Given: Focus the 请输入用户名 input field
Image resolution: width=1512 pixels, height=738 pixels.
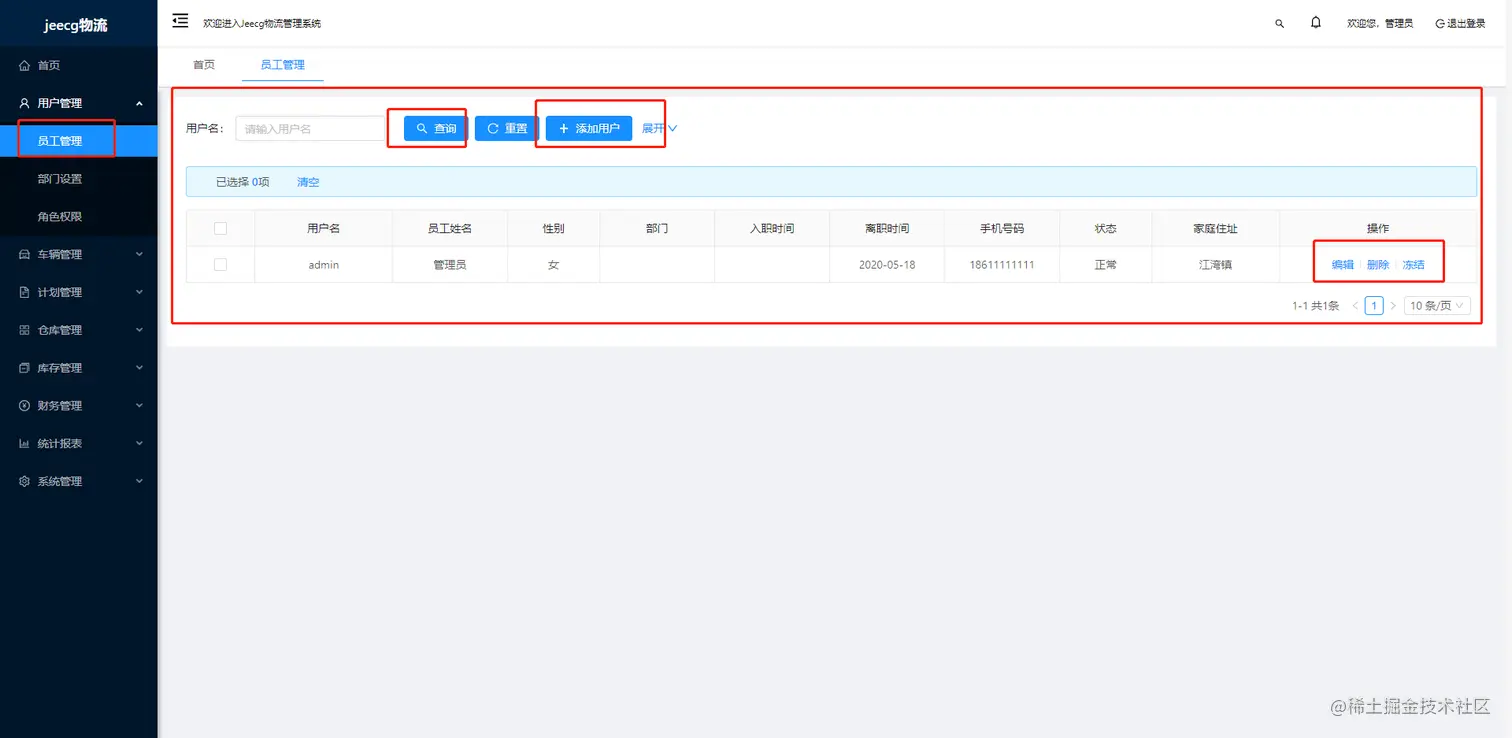Looking at the screenshot, I should tap(310, 128).
